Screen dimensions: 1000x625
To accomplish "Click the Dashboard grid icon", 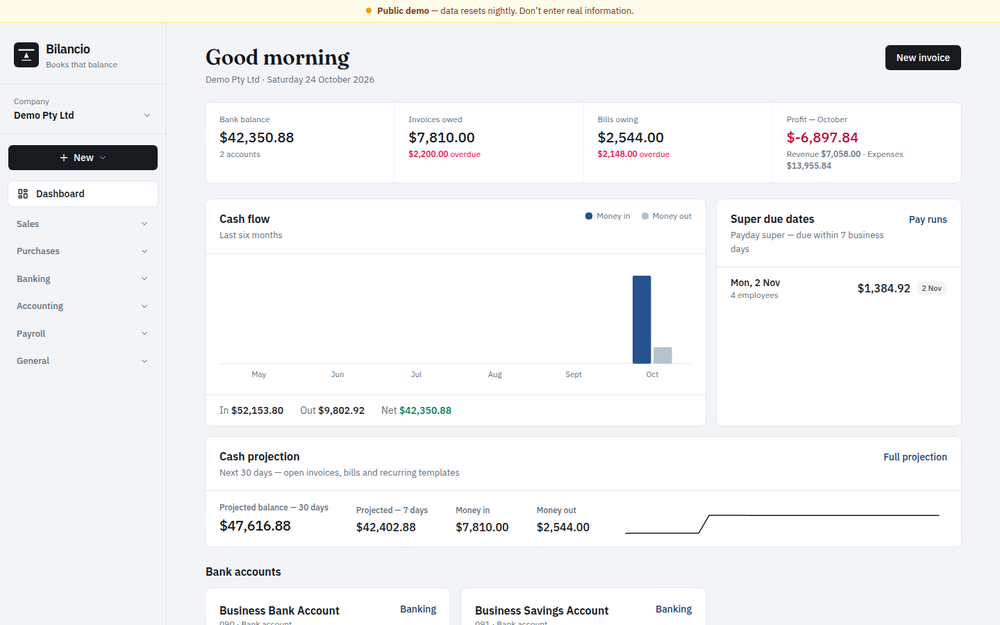I will pyautogui.click(x=23, y=194).
